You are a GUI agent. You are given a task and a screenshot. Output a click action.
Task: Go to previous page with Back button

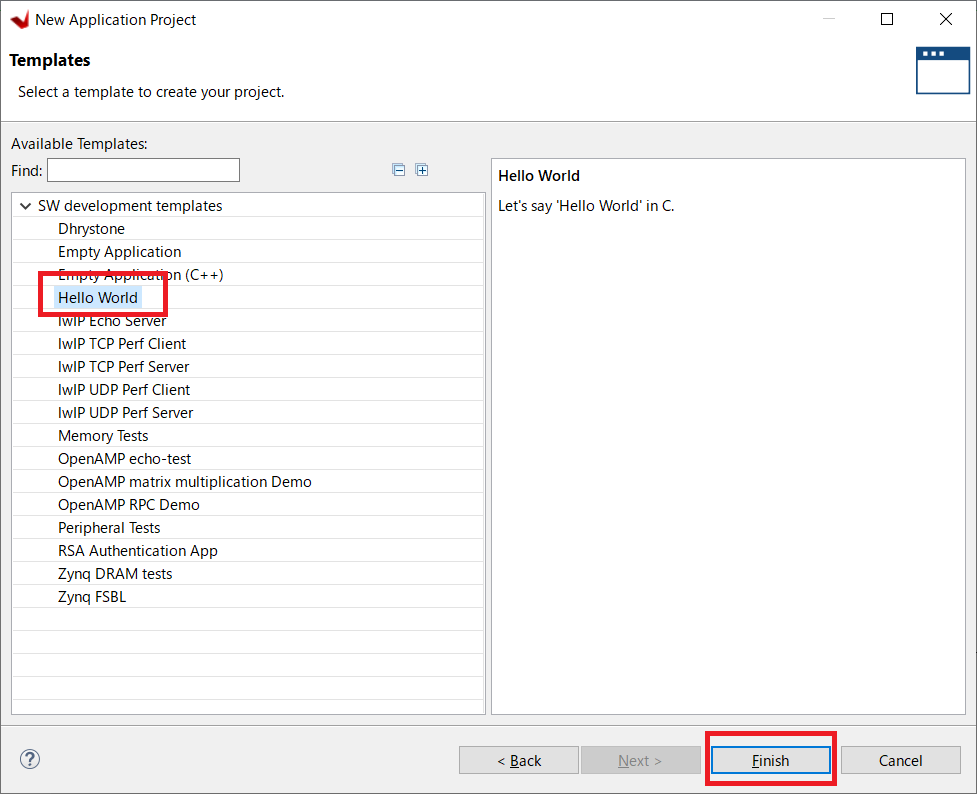click(x=519, y=760)
